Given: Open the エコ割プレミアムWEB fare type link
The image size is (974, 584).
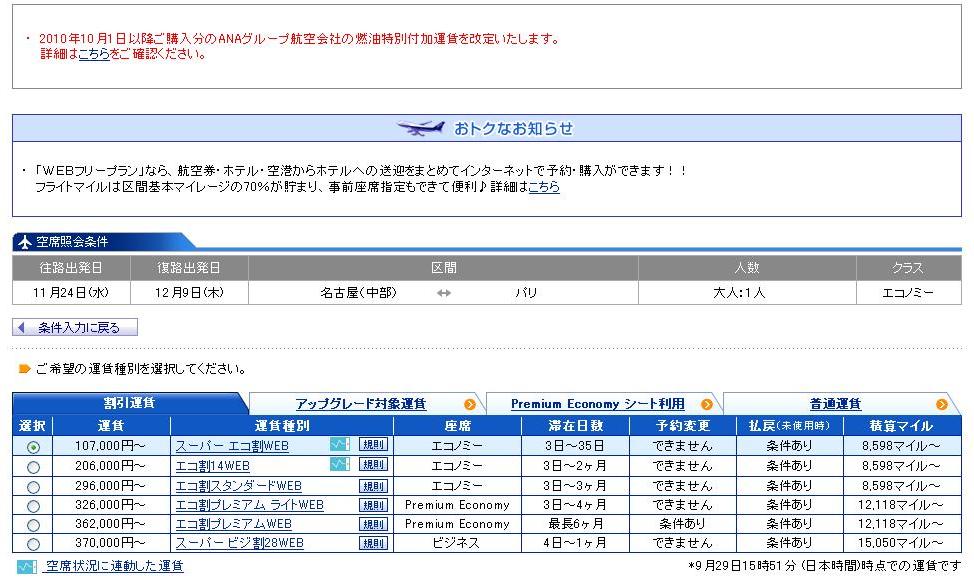Looking at the screenshot, I should point(233,524).
